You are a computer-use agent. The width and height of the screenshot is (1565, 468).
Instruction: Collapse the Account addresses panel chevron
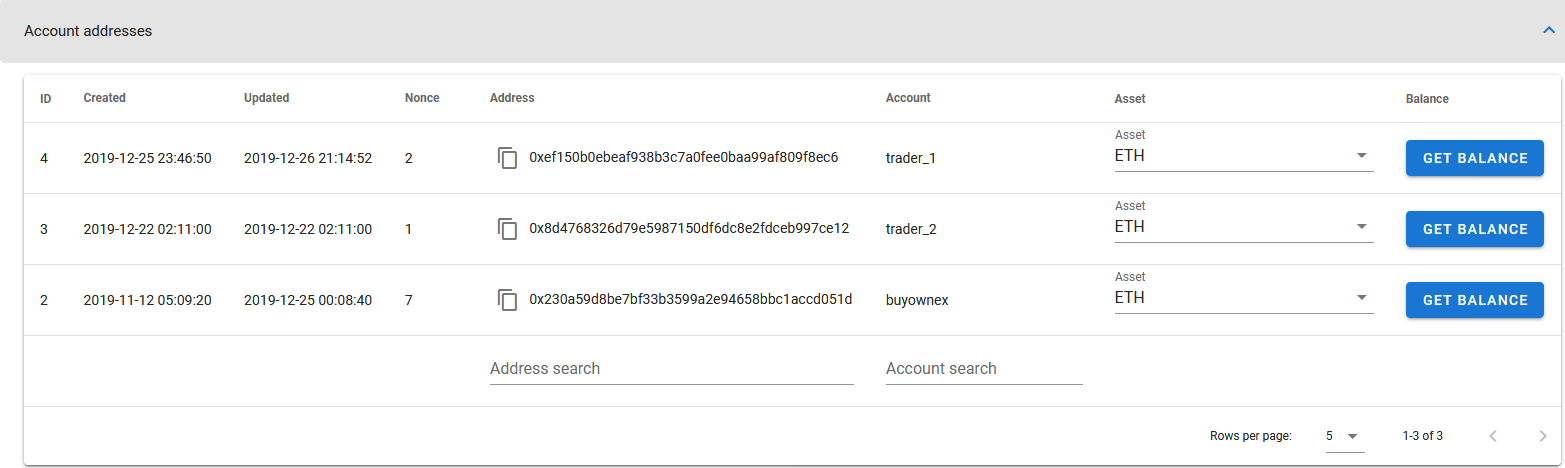pyautogui.click(x=1549, y=31)
